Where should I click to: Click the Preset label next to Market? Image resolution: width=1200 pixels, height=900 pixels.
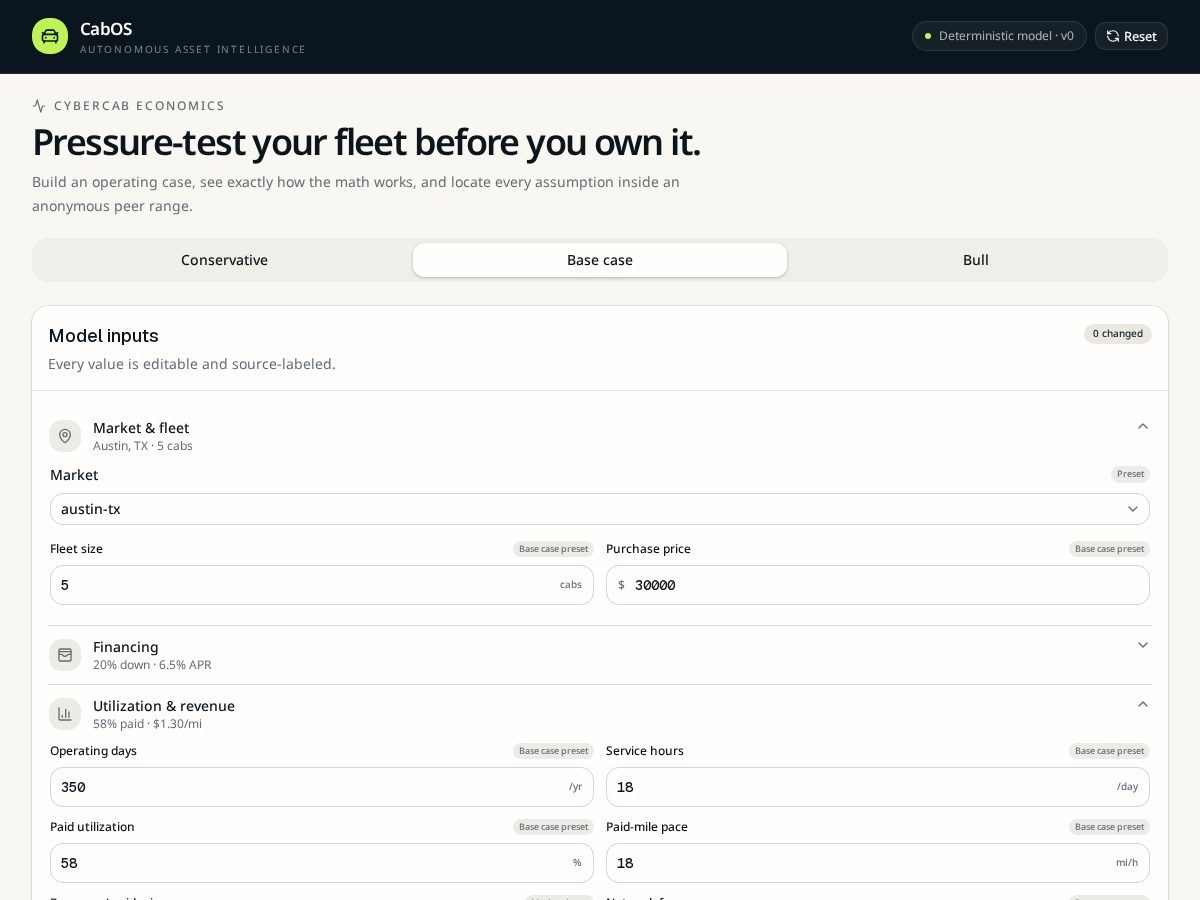[1131, 474]
